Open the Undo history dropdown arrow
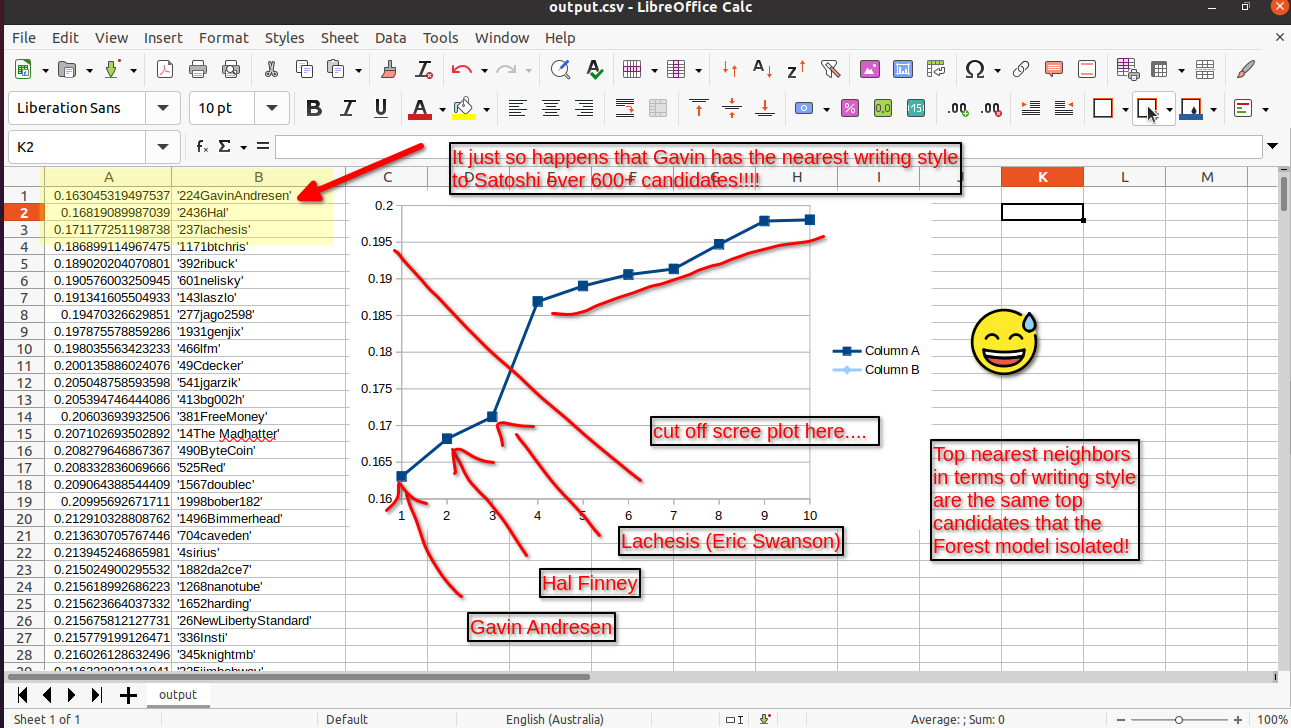This screenshot has height=728, width=1291. (484, 70)
